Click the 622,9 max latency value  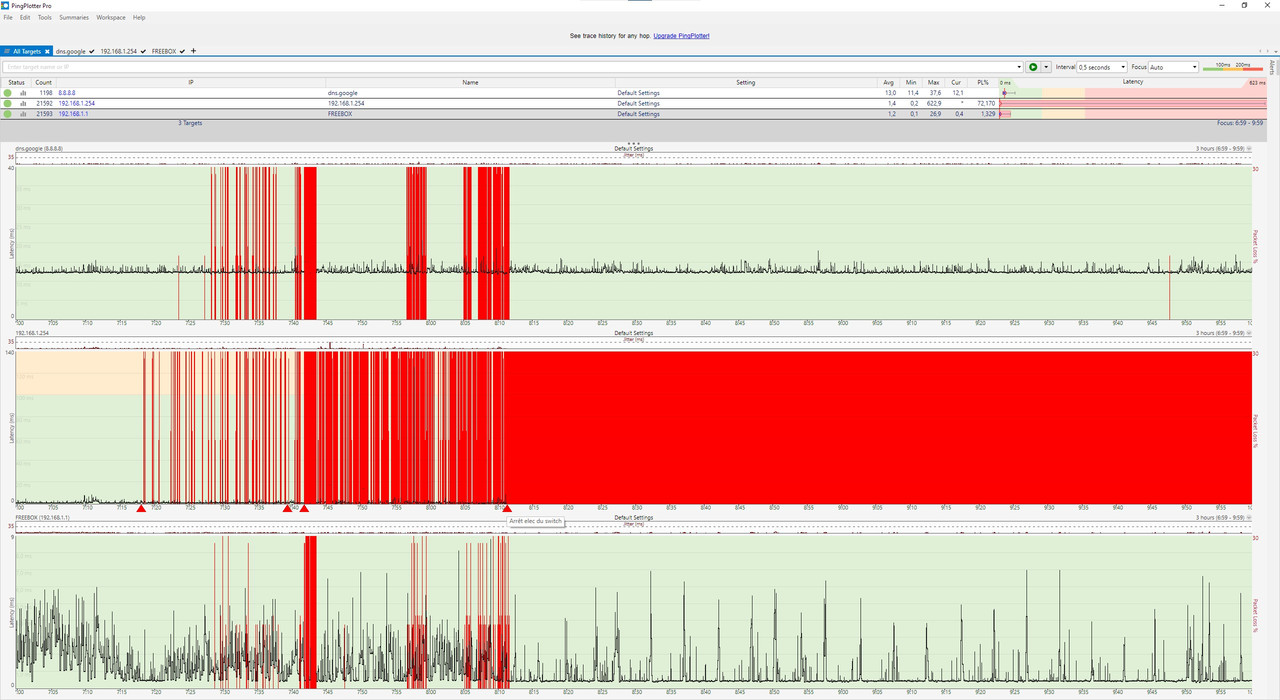[933, 103]
